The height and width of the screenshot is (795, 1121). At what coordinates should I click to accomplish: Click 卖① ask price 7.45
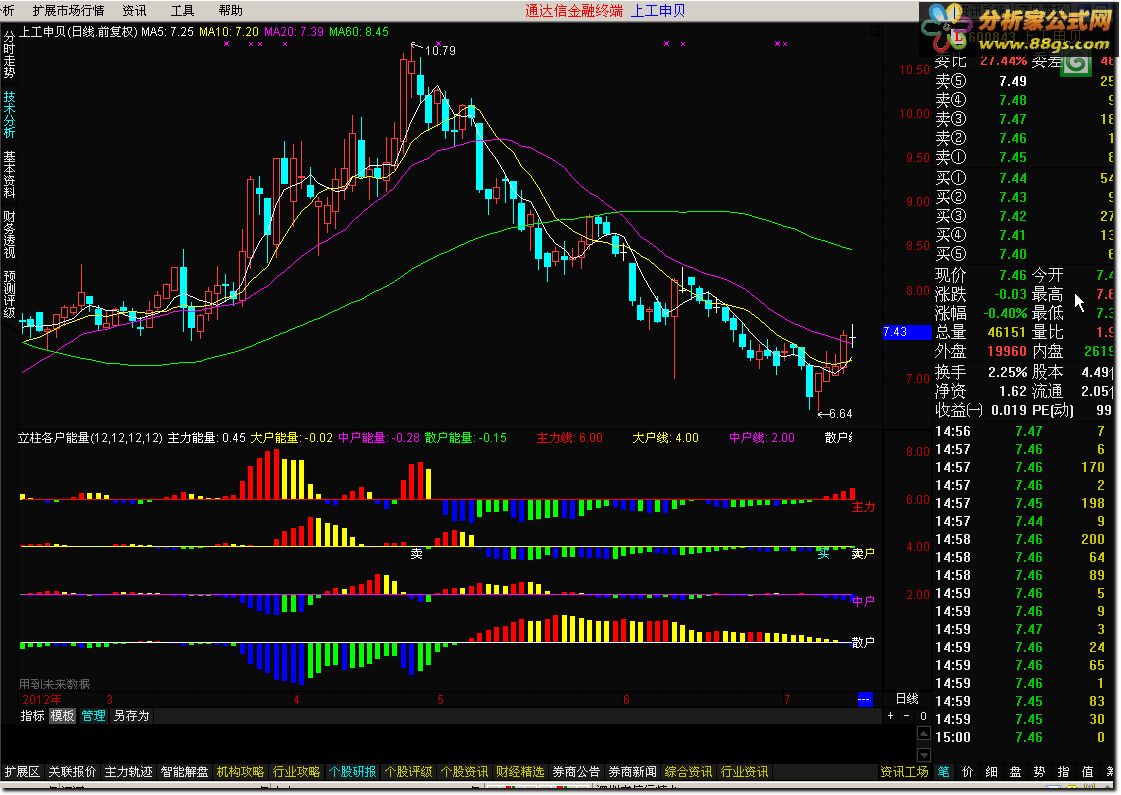click(1013, 157)
